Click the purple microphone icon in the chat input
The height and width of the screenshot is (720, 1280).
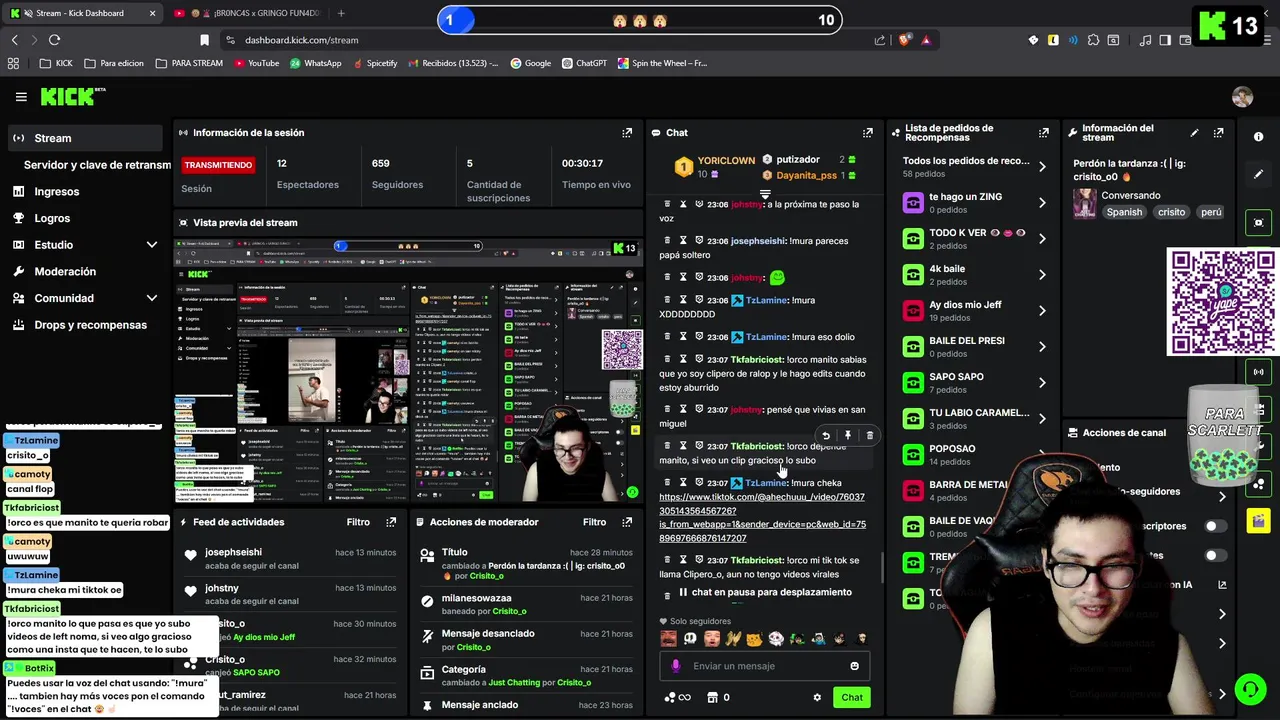[x=676, y=666]
